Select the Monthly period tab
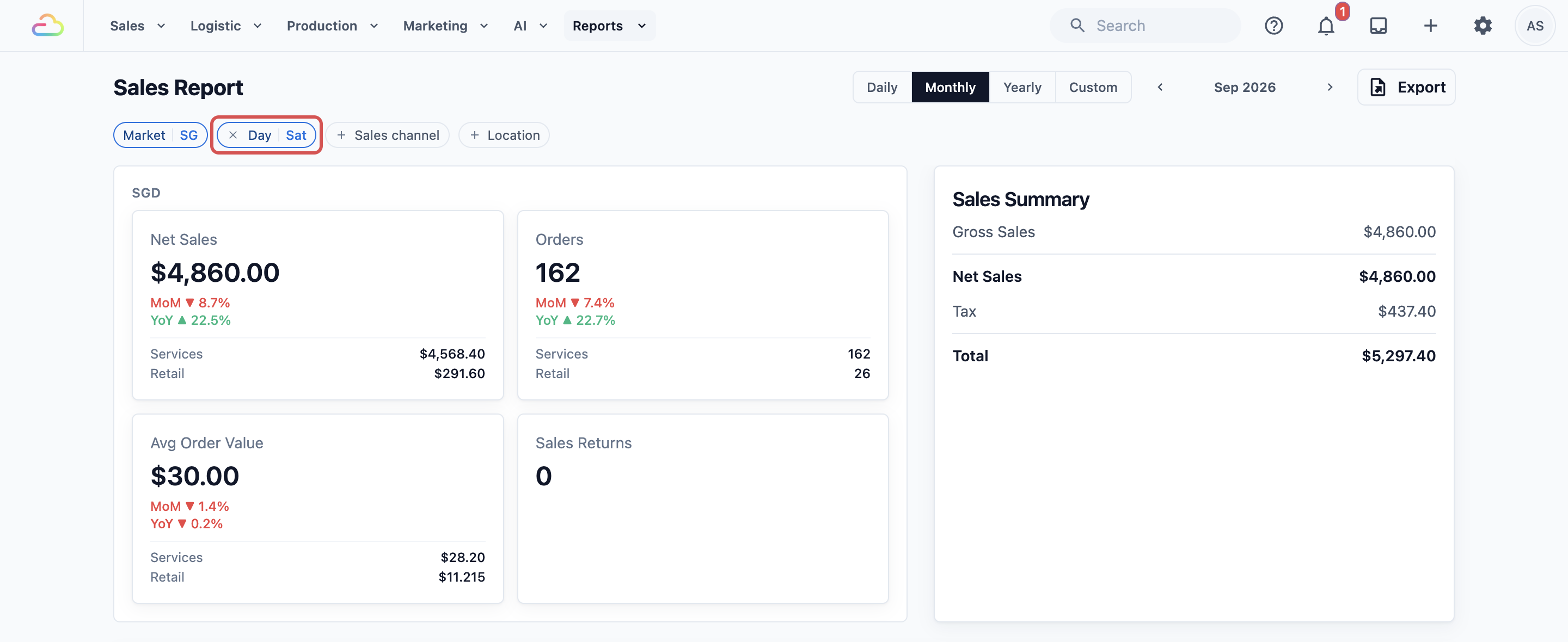This screenshot has width=1568, height=642. pyautogui.click(x=950, y=87)
